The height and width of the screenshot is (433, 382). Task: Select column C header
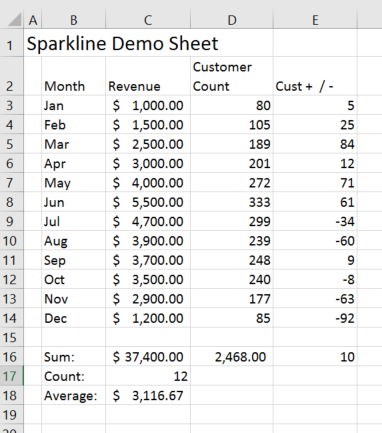[148, 20]
